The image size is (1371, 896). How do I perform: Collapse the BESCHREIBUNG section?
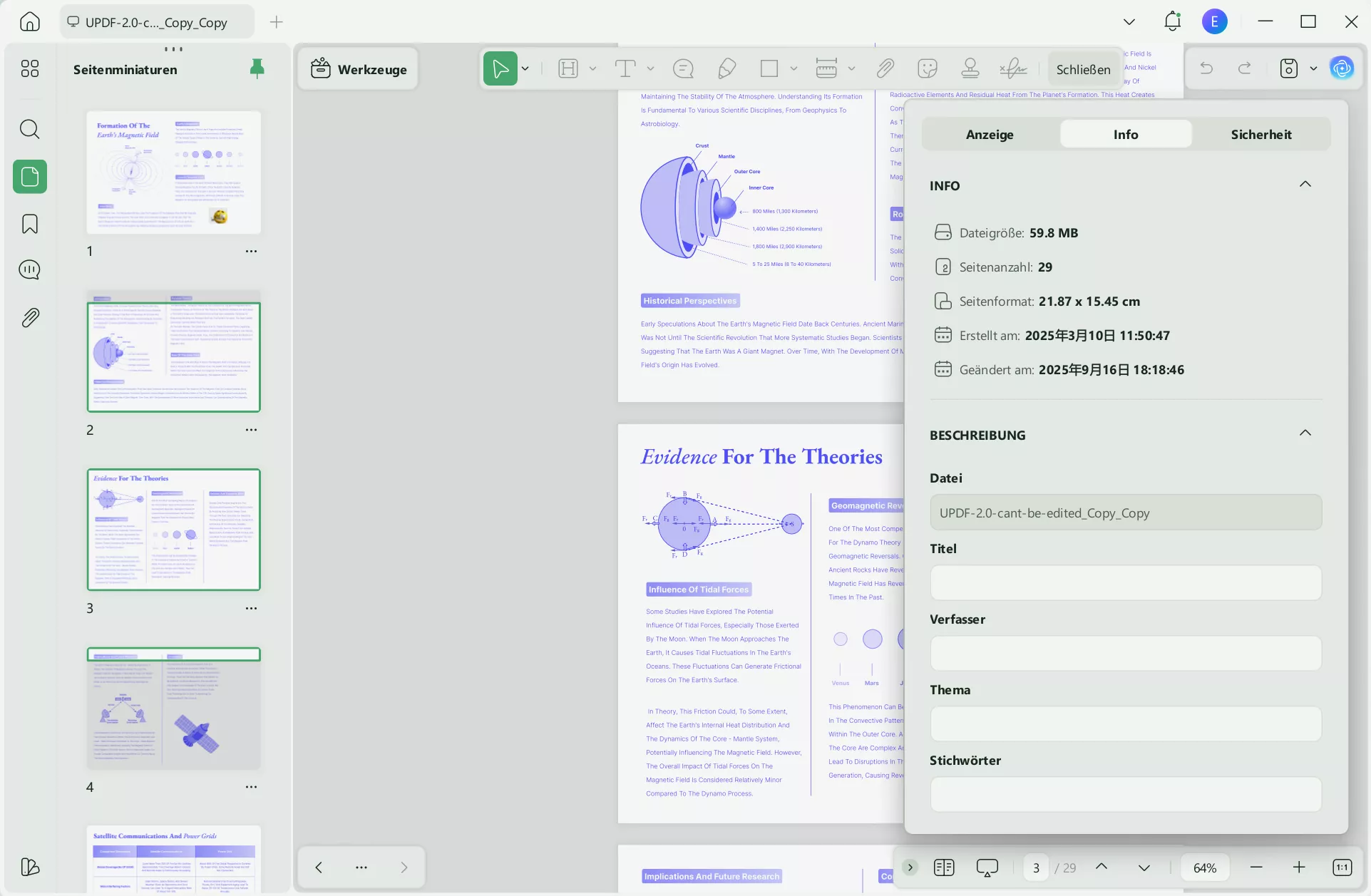tap(1305, 433)
